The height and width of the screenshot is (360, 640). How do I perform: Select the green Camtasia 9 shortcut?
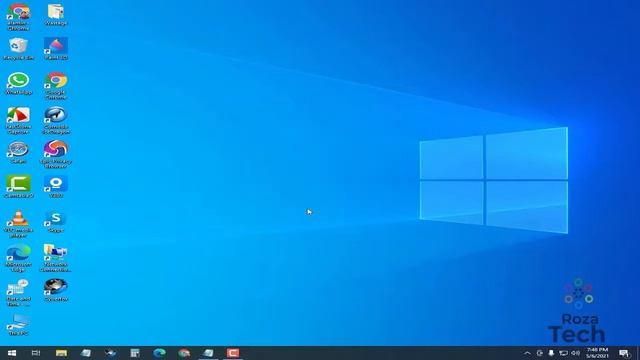[x=18, y=187]
